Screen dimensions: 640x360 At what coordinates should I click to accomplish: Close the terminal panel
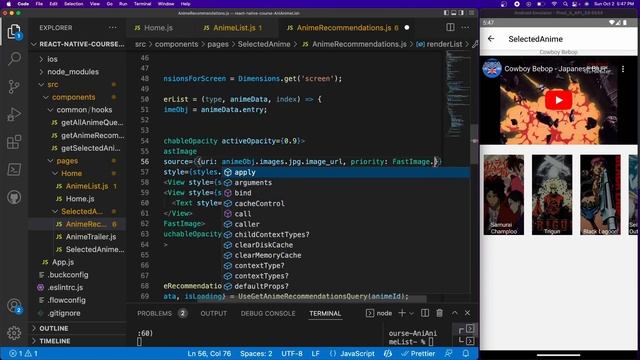467,313
